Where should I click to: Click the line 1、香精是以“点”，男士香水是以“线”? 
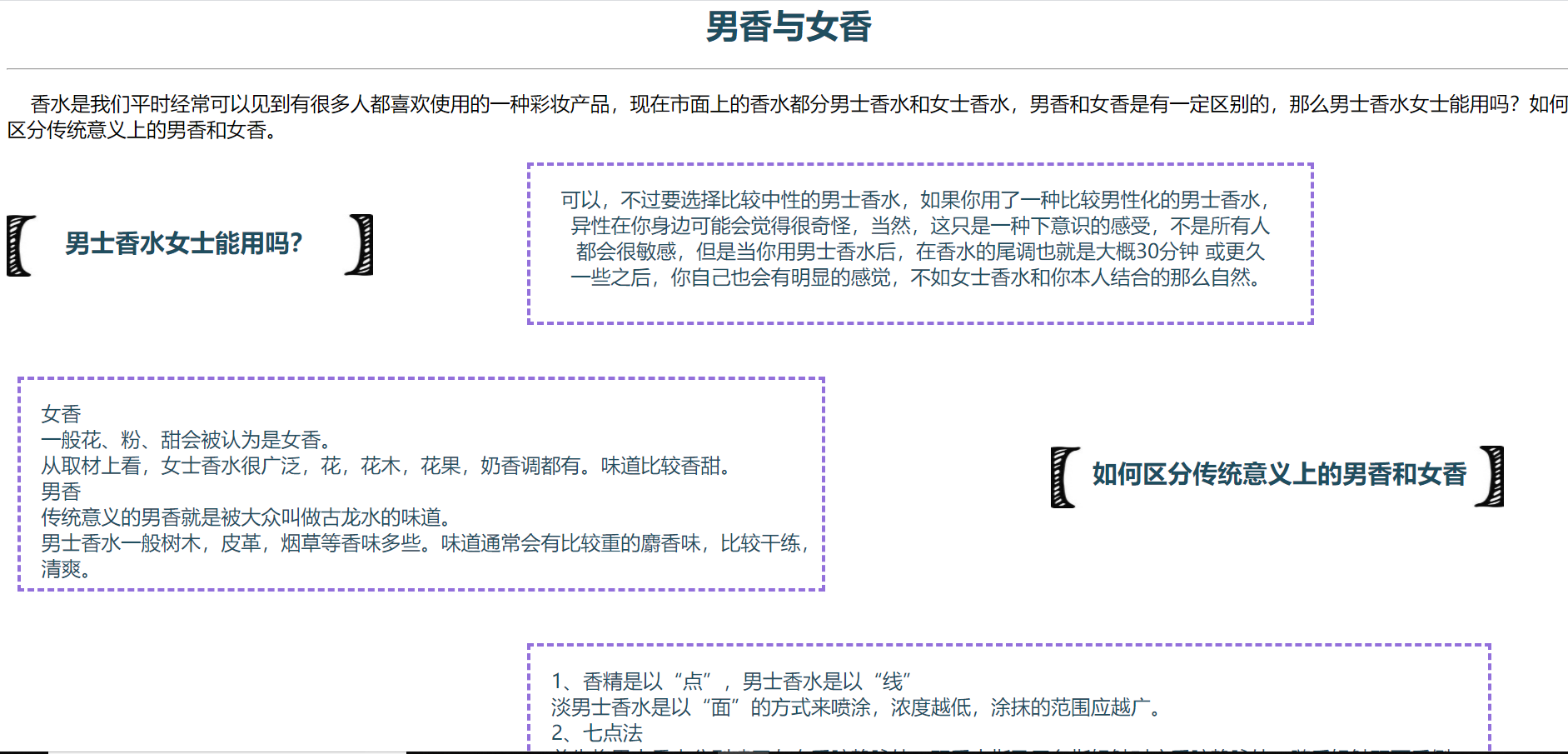731,682
